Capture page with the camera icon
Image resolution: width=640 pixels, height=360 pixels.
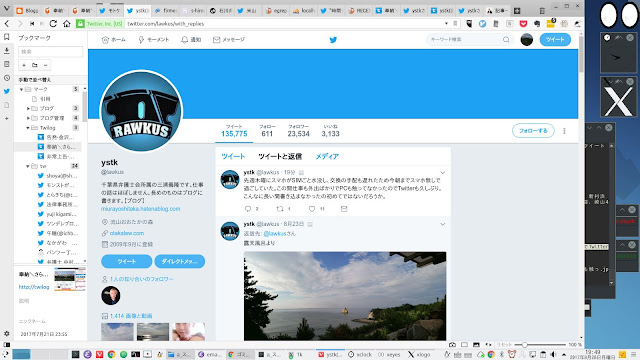[x=452, y=345]
